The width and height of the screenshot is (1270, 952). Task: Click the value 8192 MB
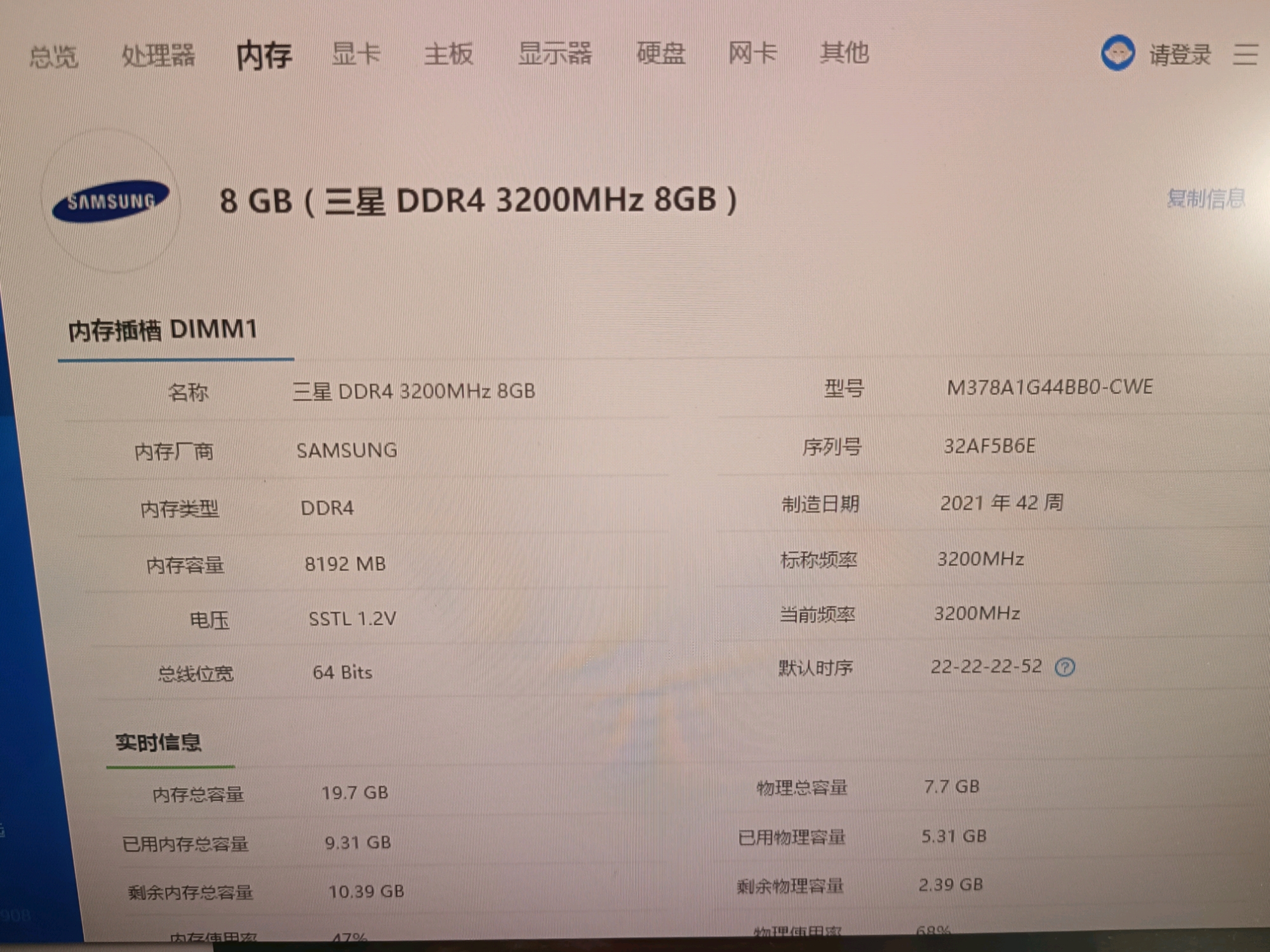point(345,564)
